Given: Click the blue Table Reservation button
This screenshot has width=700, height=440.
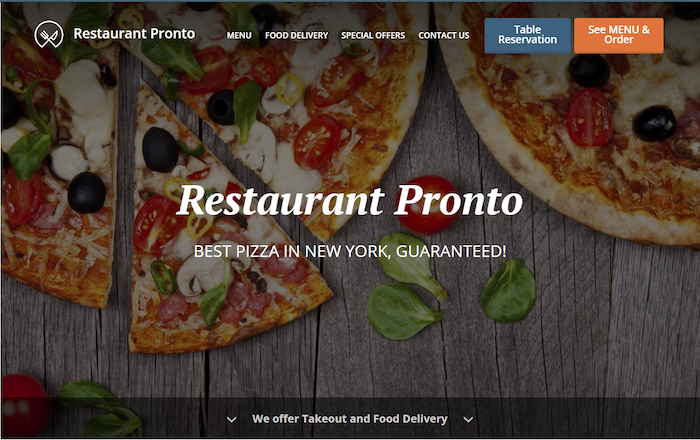Looking at the screenshot, I should [x=527, y=35].
